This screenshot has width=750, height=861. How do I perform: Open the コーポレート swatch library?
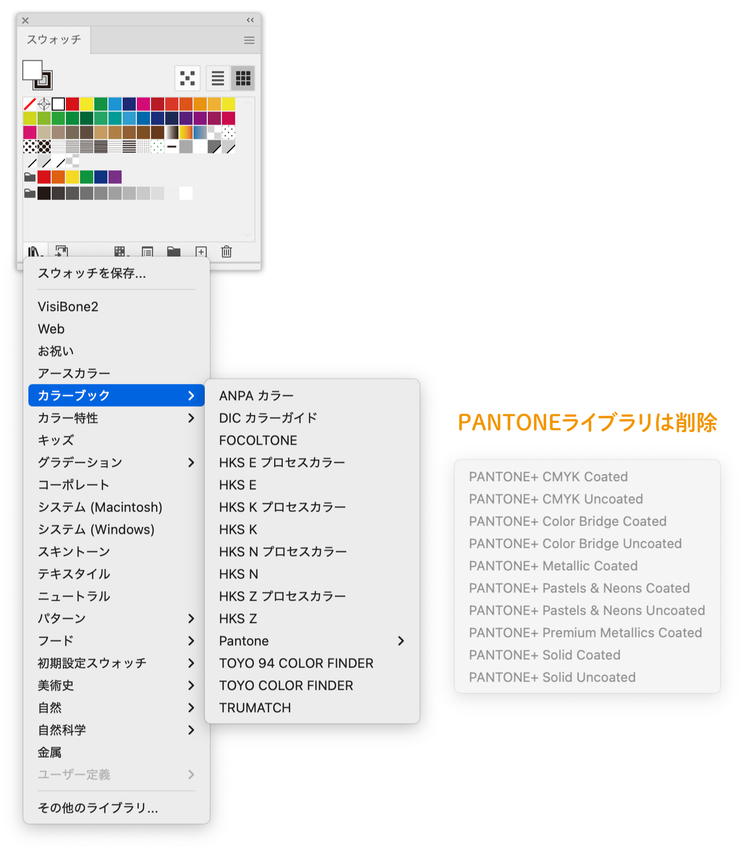pyautogui.click(x=116, y=485)
